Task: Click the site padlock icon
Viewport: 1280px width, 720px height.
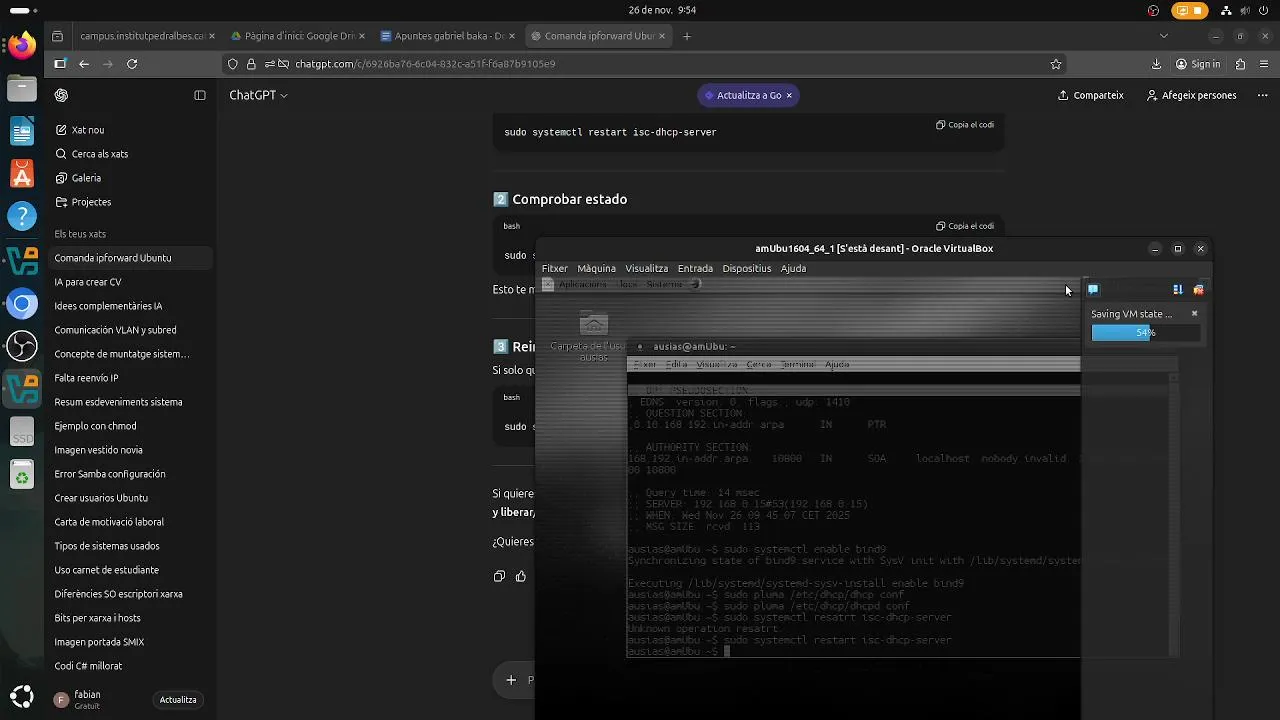Action: coord(254,64)
